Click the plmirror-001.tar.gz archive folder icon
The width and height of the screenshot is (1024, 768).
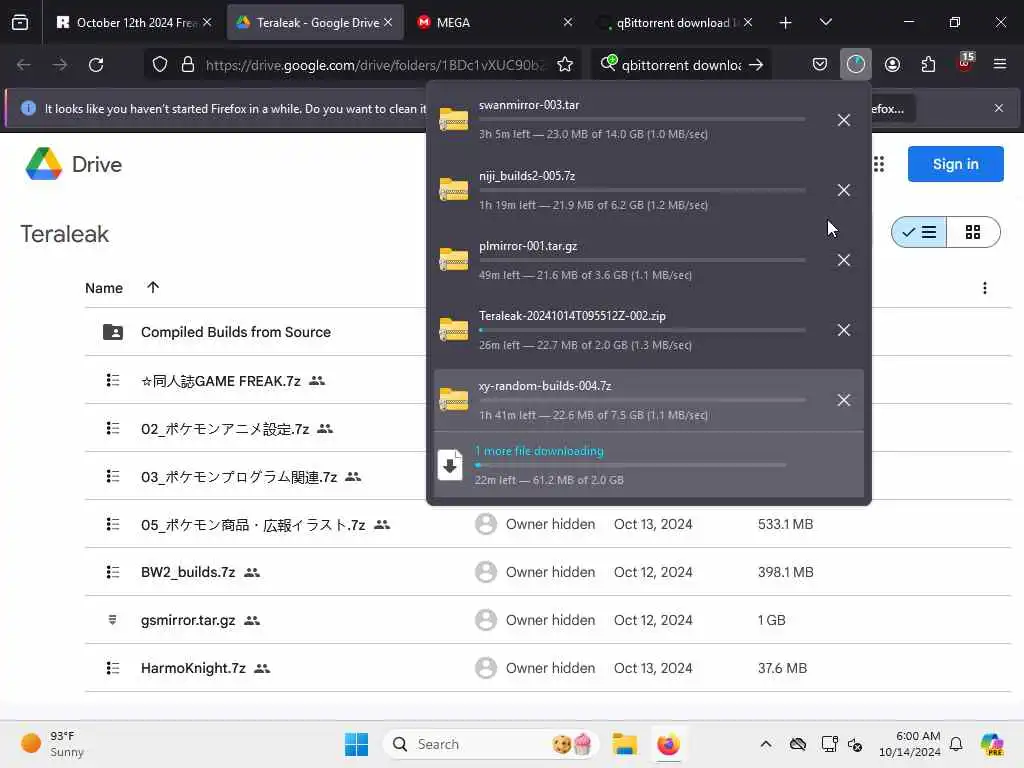click(x=454, y=259)
